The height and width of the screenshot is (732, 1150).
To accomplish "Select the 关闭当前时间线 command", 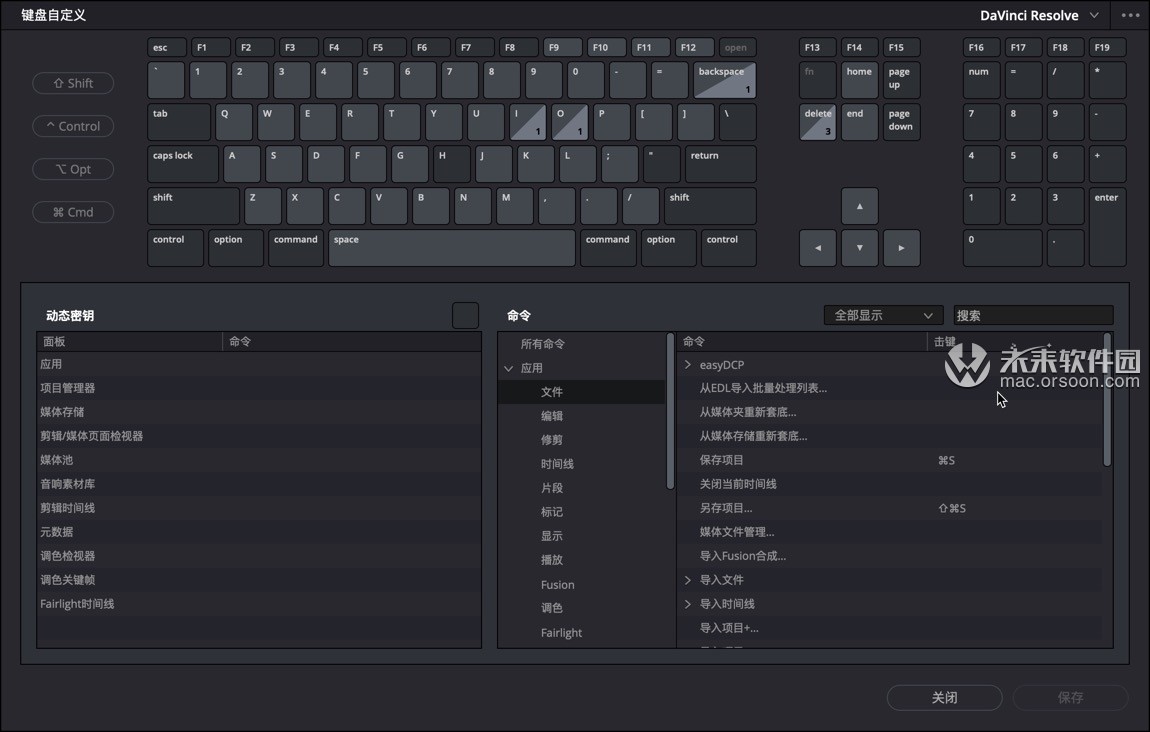I will coord(889,484).
